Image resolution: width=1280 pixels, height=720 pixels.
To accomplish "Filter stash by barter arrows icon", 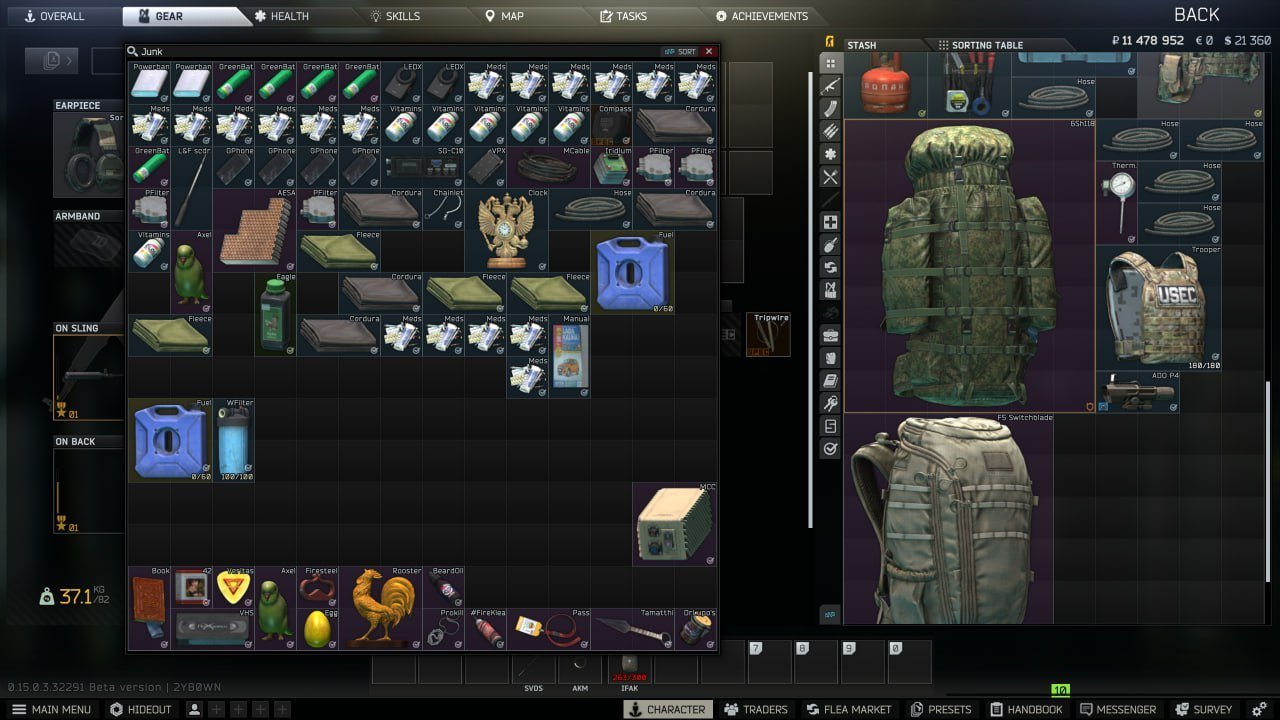I will (830, 267).
